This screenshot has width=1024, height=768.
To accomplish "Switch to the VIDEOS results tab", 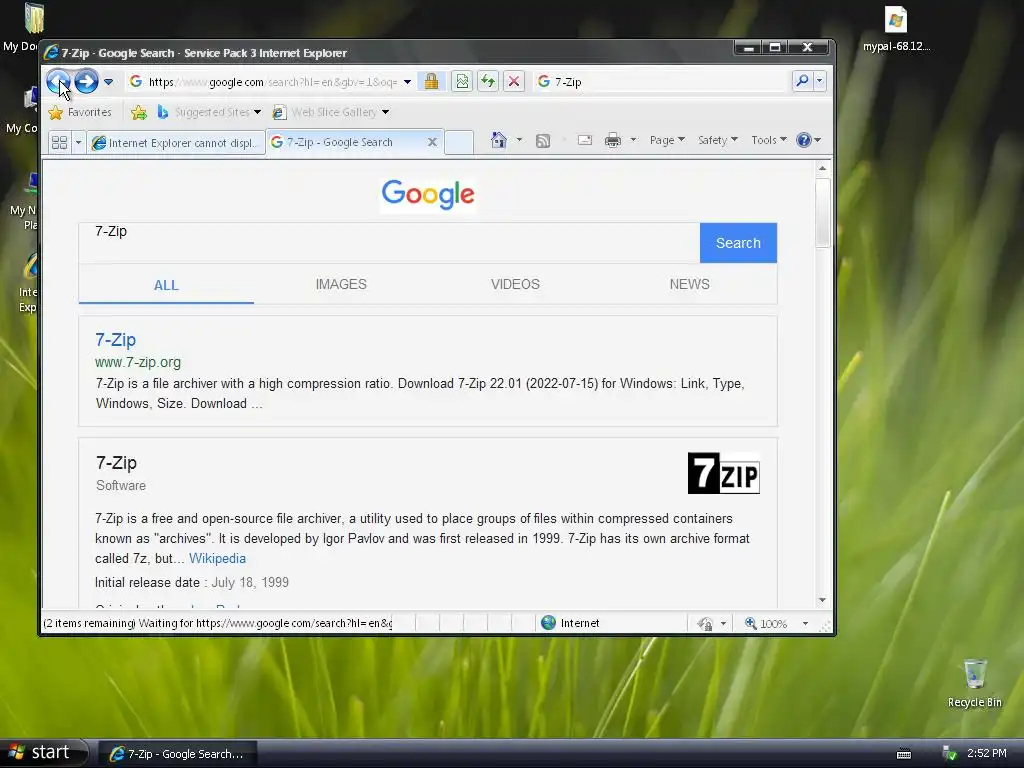I will click(515, 284).
